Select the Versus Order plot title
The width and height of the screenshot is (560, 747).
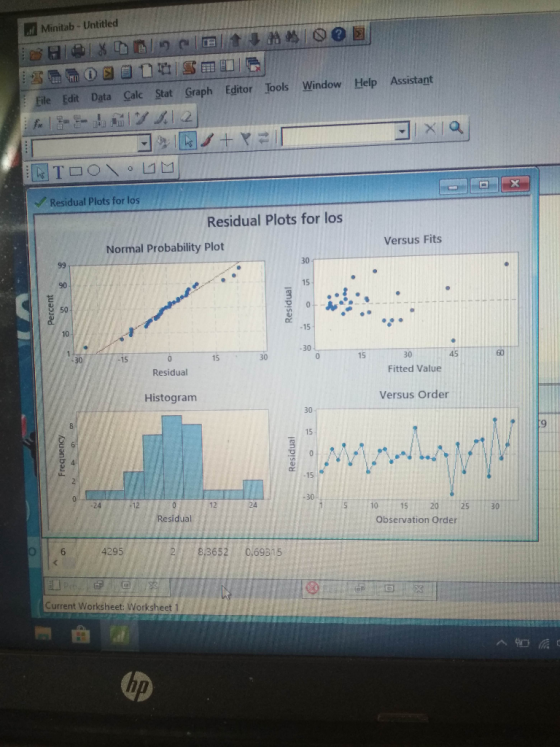click(x=414, y=394)
